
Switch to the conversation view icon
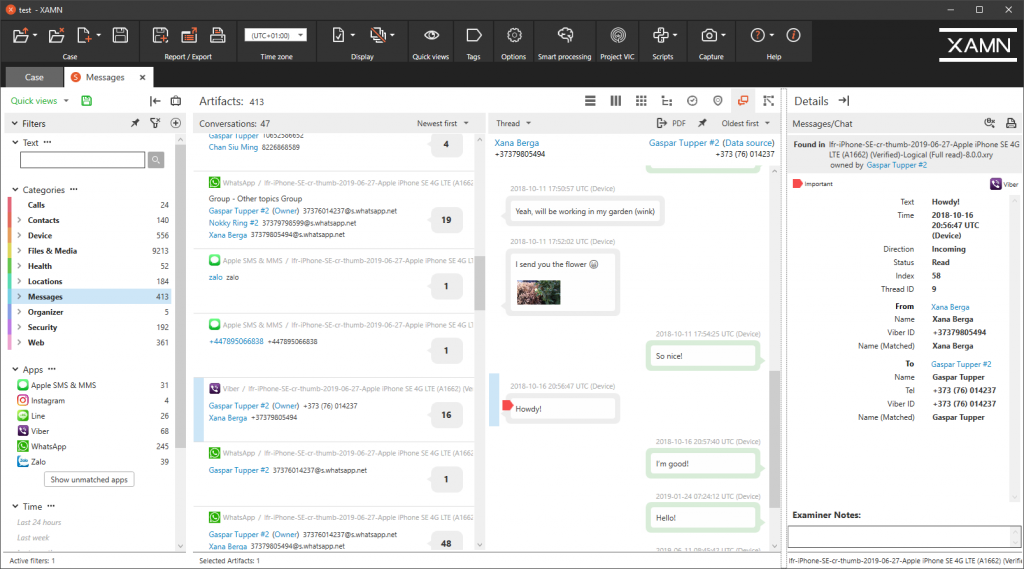tap(742, 101)
